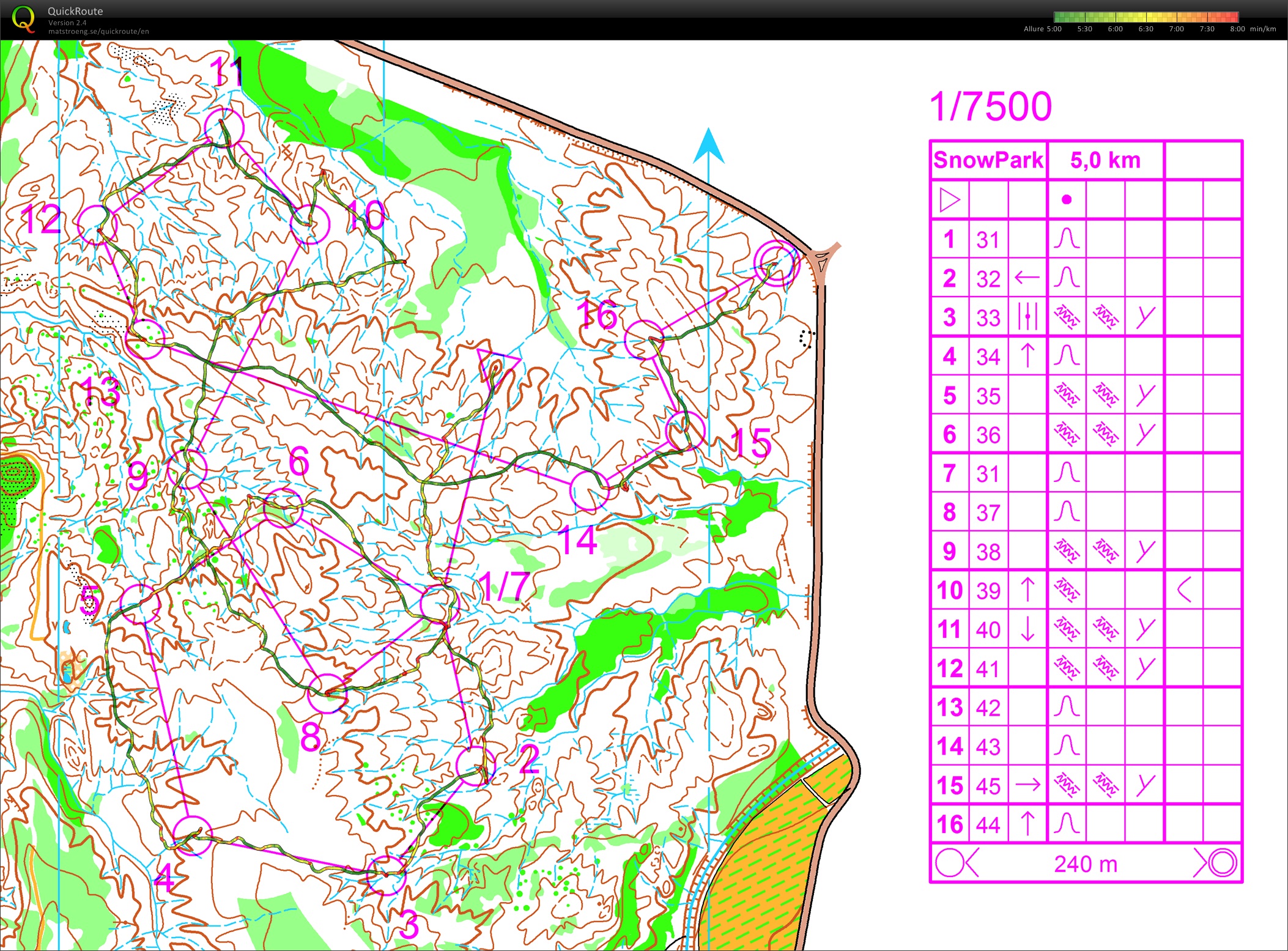Click control circle 8 on the map

pyautogui.click(x=327, y=694)
